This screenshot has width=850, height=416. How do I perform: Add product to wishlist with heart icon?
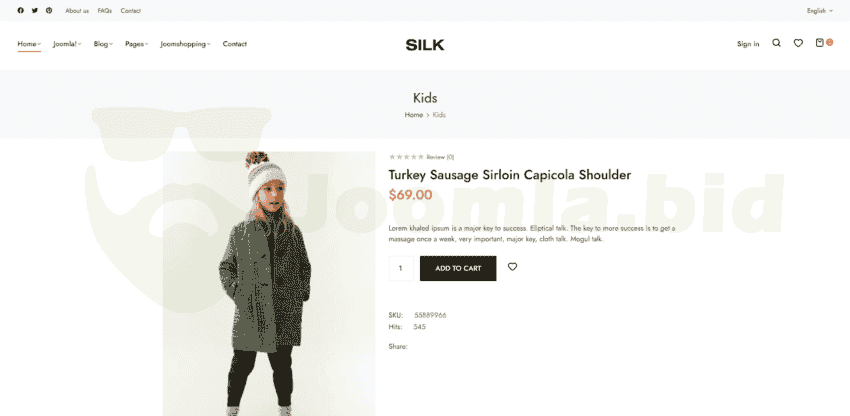click(512, 267)
